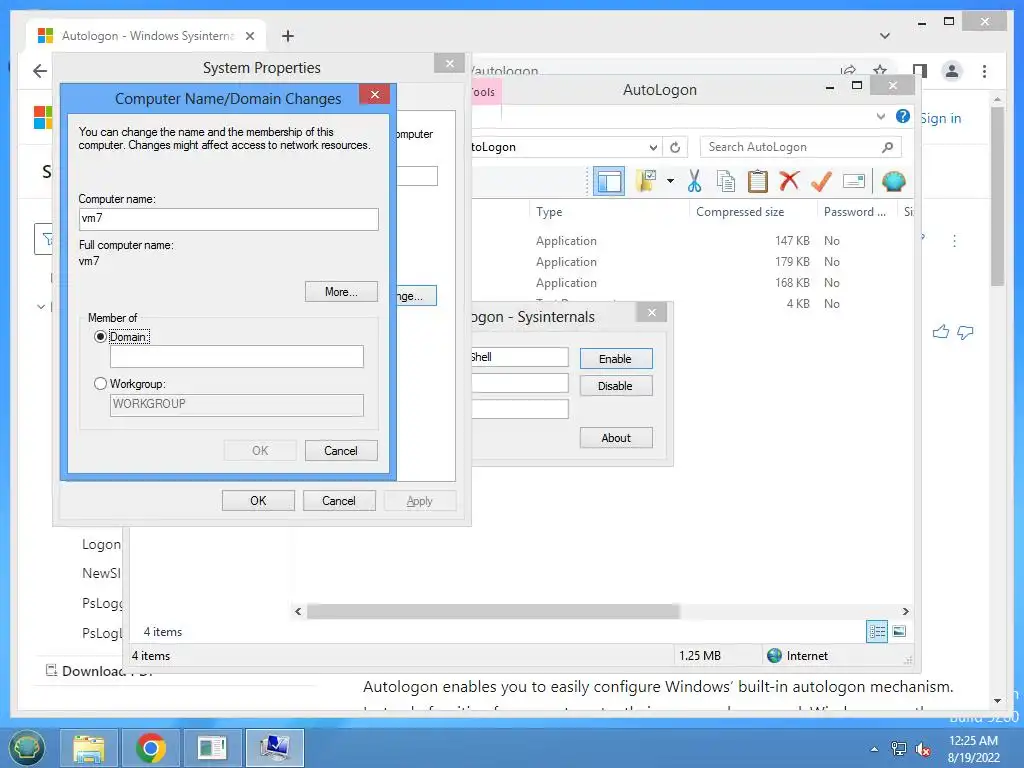Screen dimensions: 1024x768
Task: Click the network tray icon
Action: 899,749
